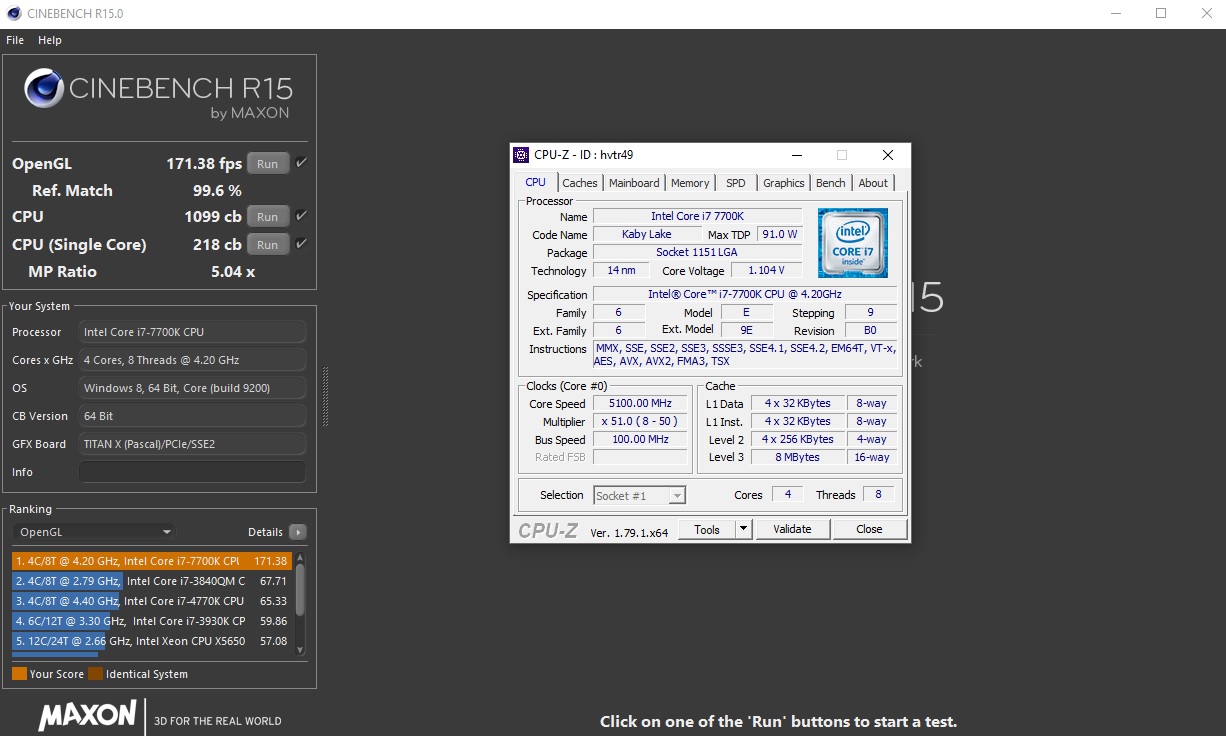Click the Intel Core i7 logo badge
The image size is (1226, 736).
click(853, 243)
